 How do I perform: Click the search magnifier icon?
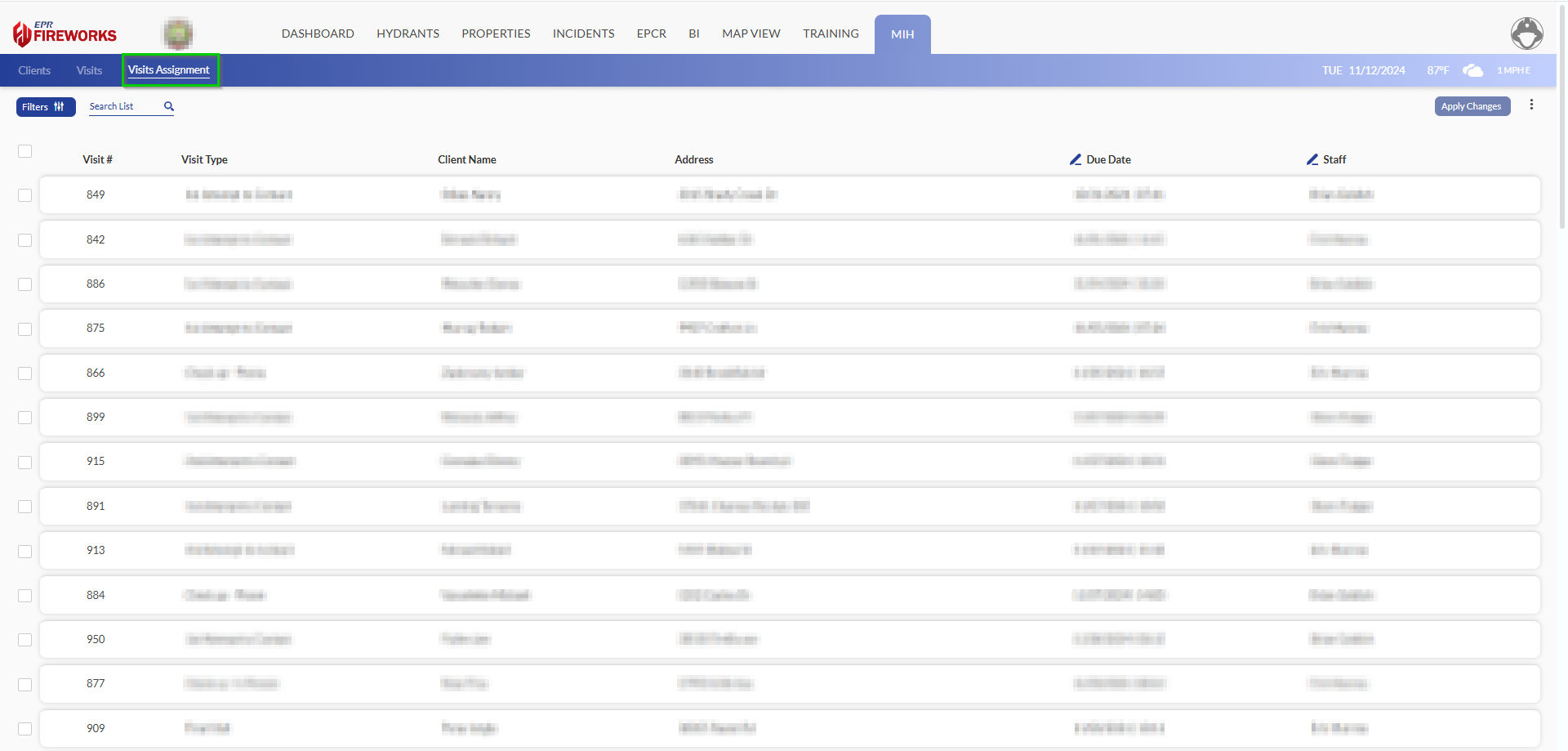point(169,106)
